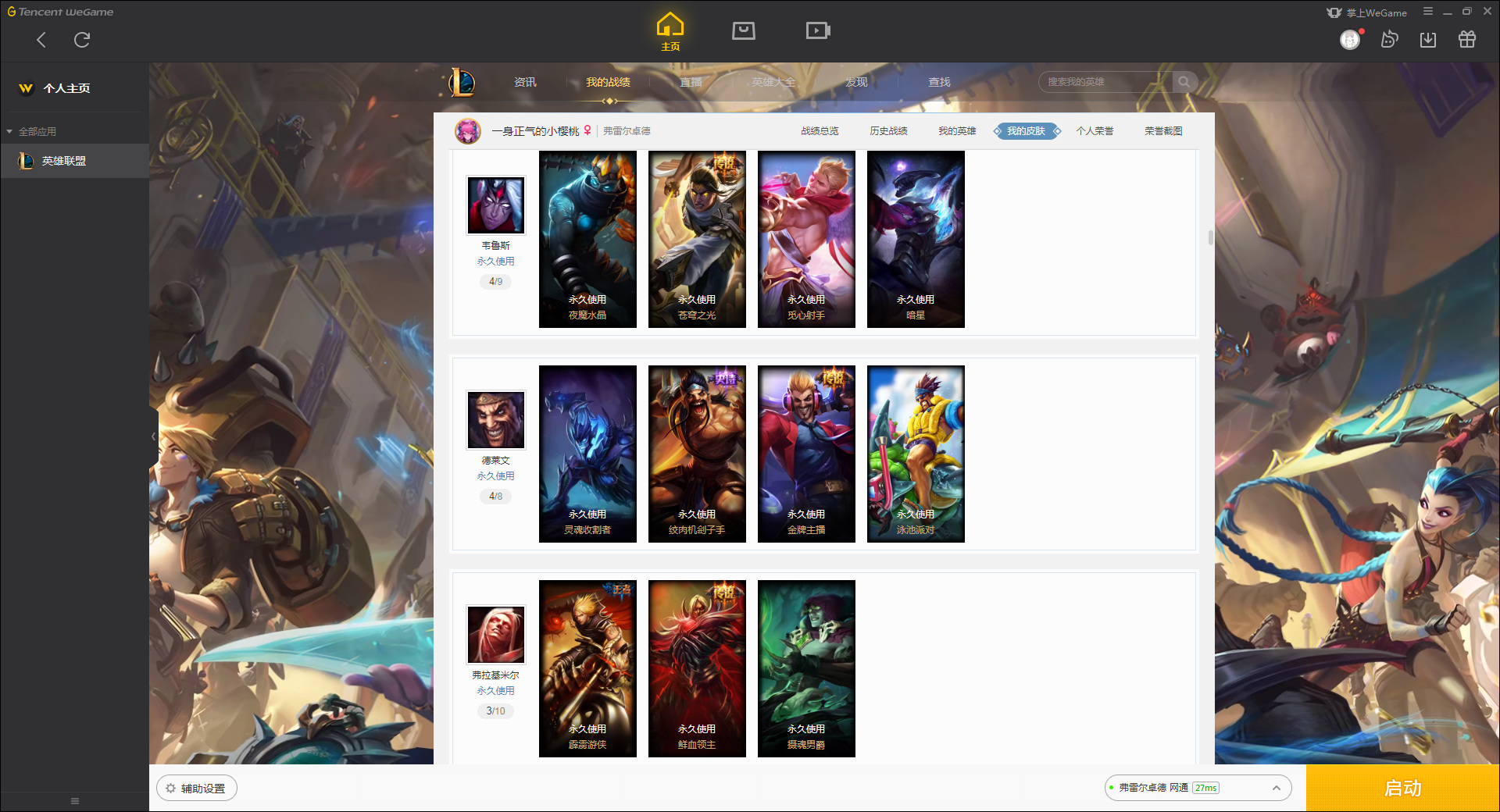
Task: Open the 我的战绩 tab
Action: click(x=608, y=82)
